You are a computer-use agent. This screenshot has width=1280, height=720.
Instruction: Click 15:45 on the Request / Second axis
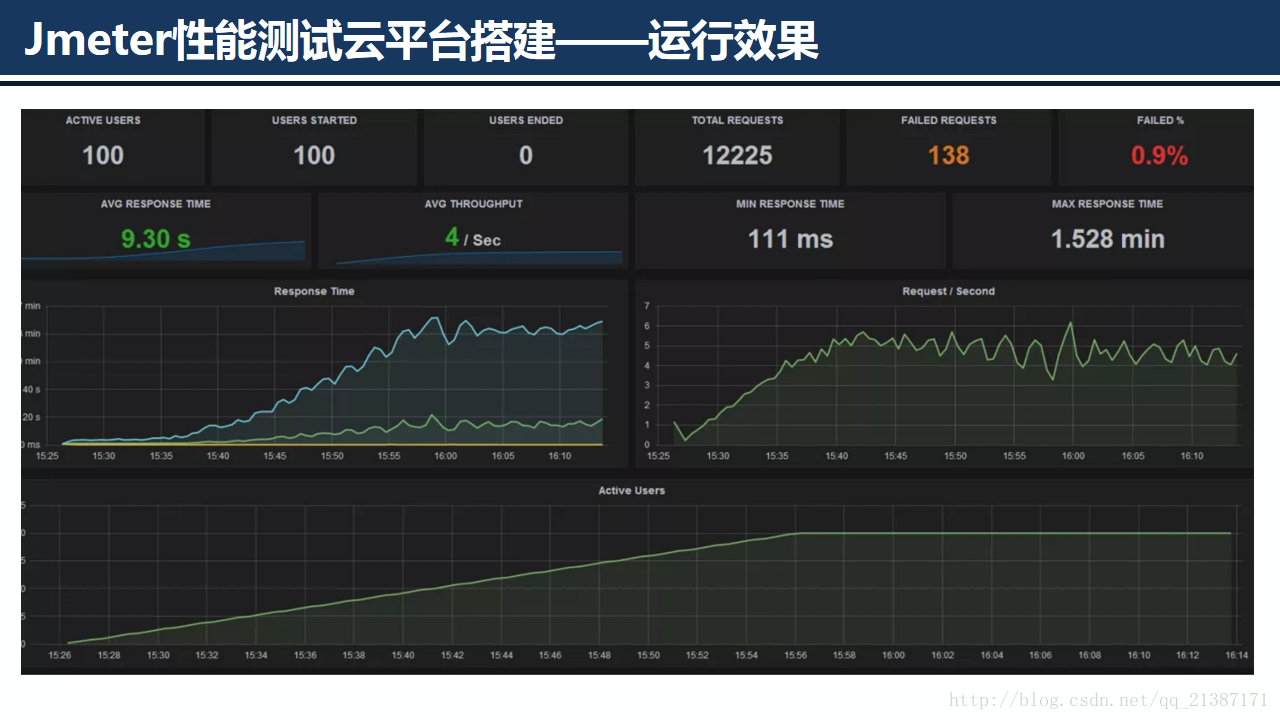tap(896, 456)
